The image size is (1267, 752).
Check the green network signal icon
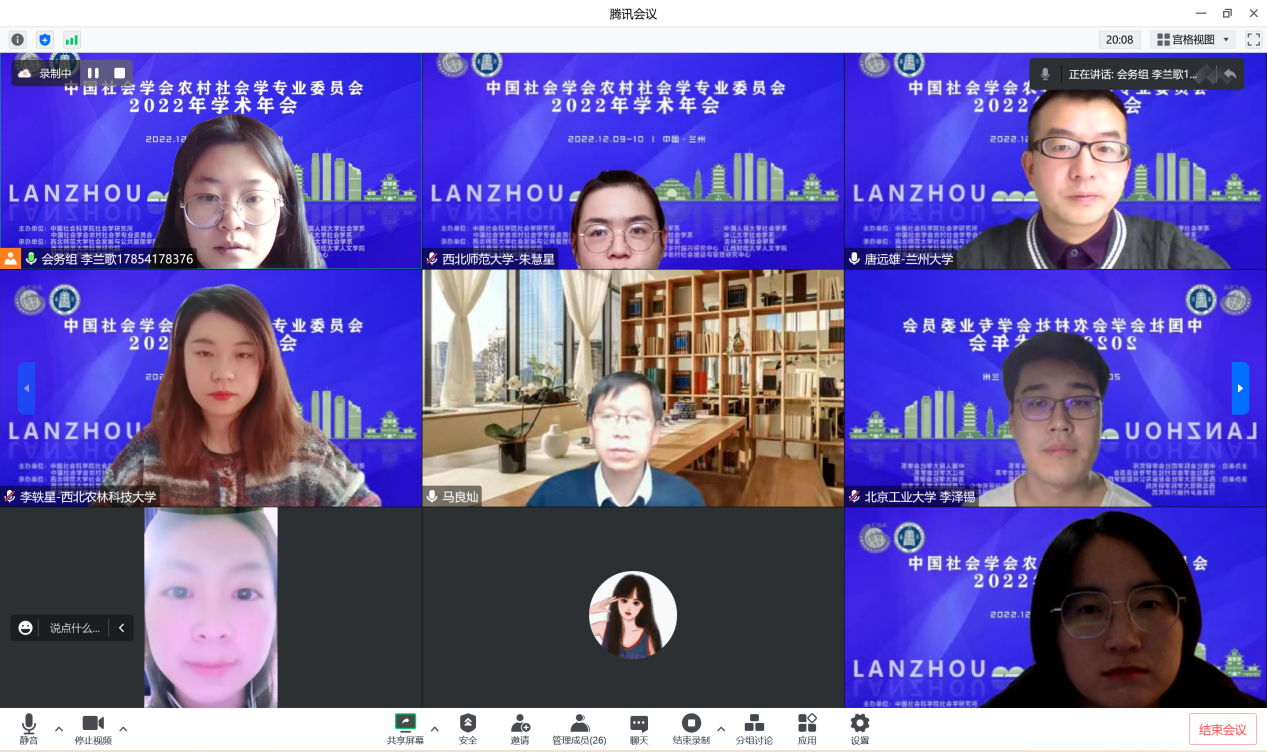[x=71, y=40]
